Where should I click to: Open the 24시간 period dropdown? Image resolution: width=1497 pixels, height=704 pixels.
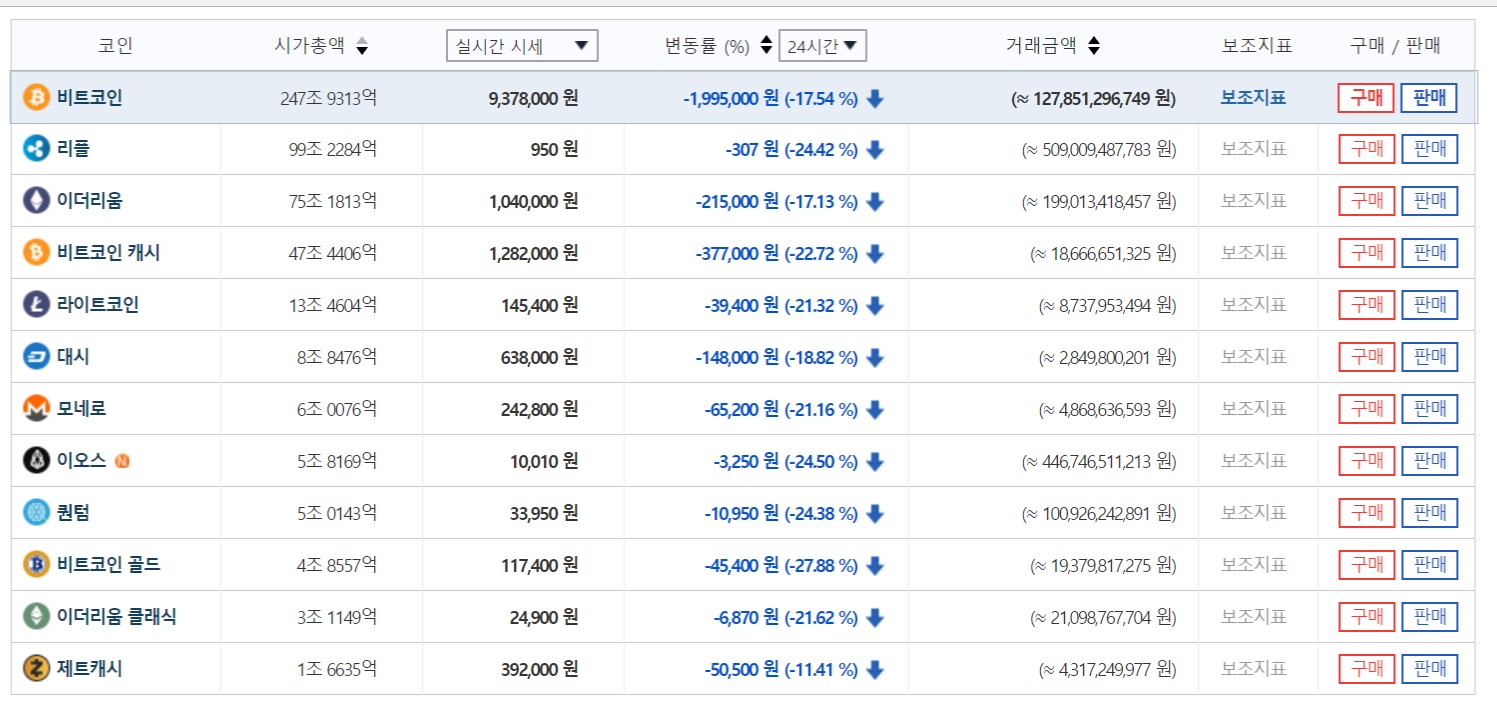[x=822, y=46]
